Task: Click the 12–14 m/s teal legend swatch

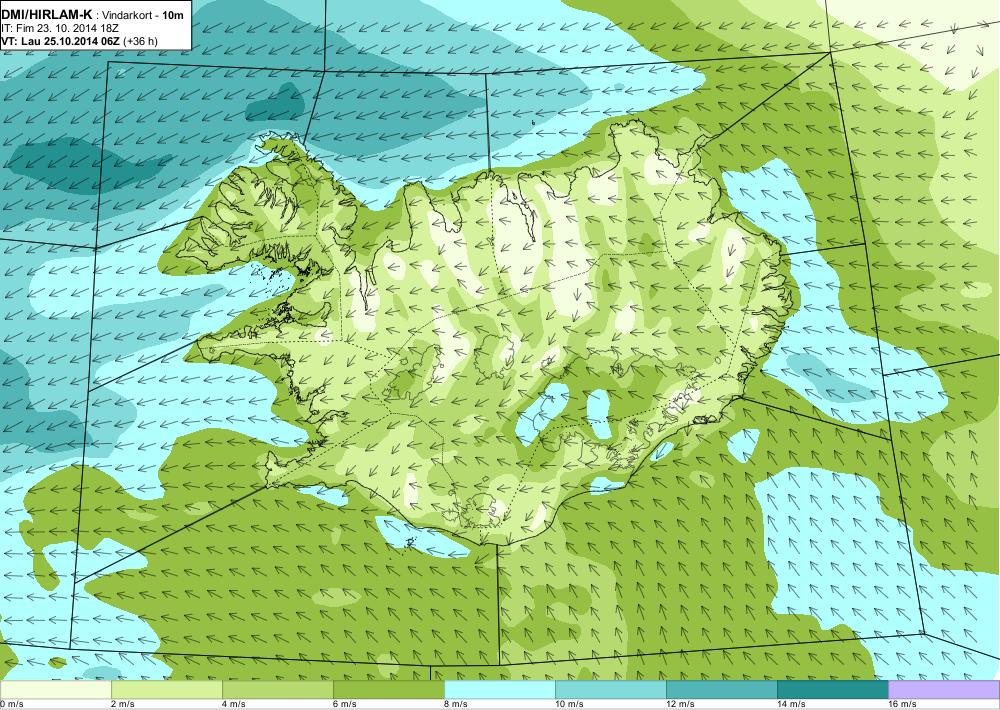Action: coord(721,690)
